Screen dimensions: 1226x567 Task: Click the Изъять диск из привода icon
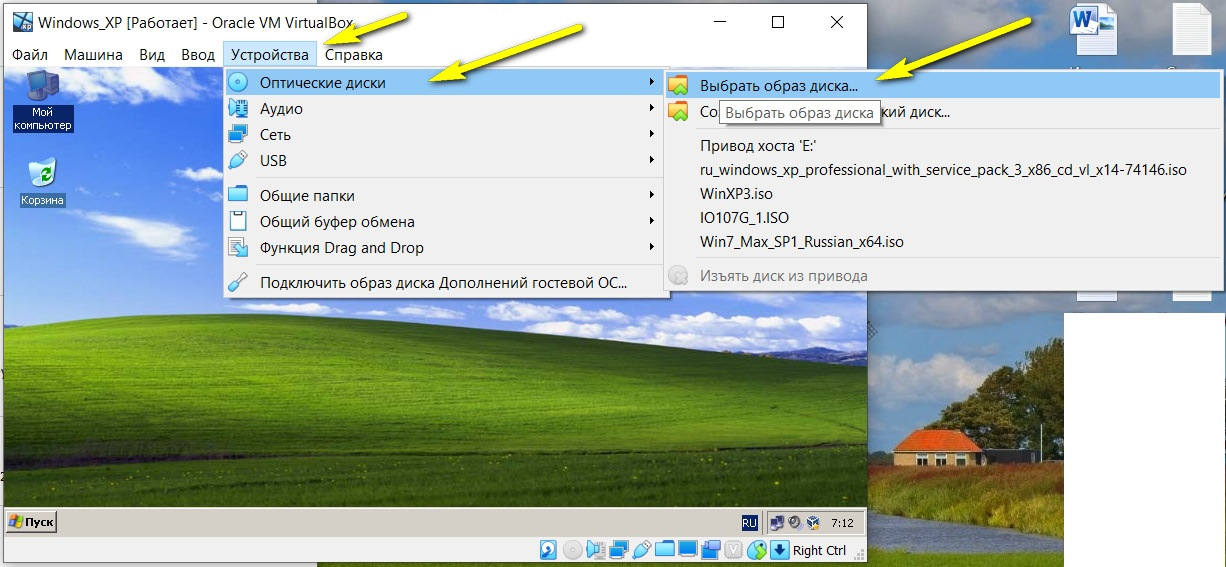pos(679,276)
